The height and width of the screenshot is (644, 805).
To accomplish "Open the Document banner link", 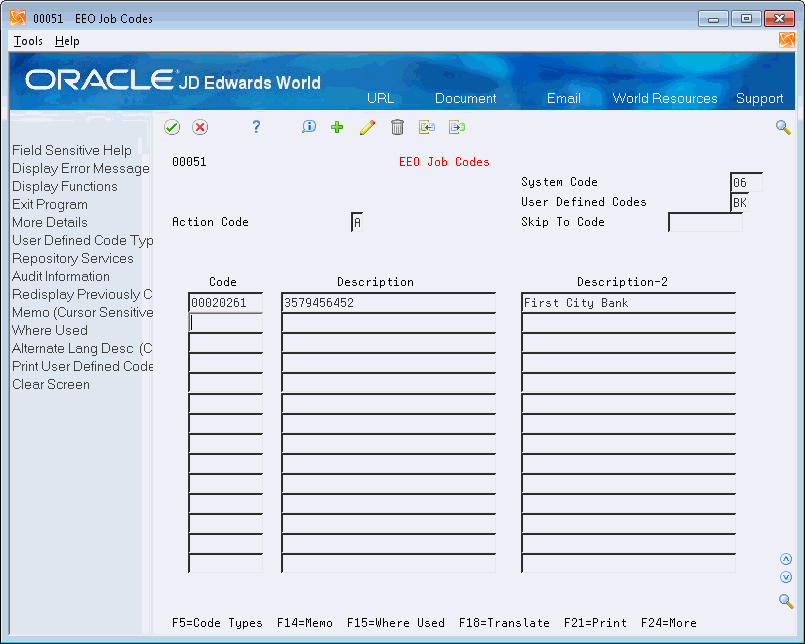I will [465, 98].
